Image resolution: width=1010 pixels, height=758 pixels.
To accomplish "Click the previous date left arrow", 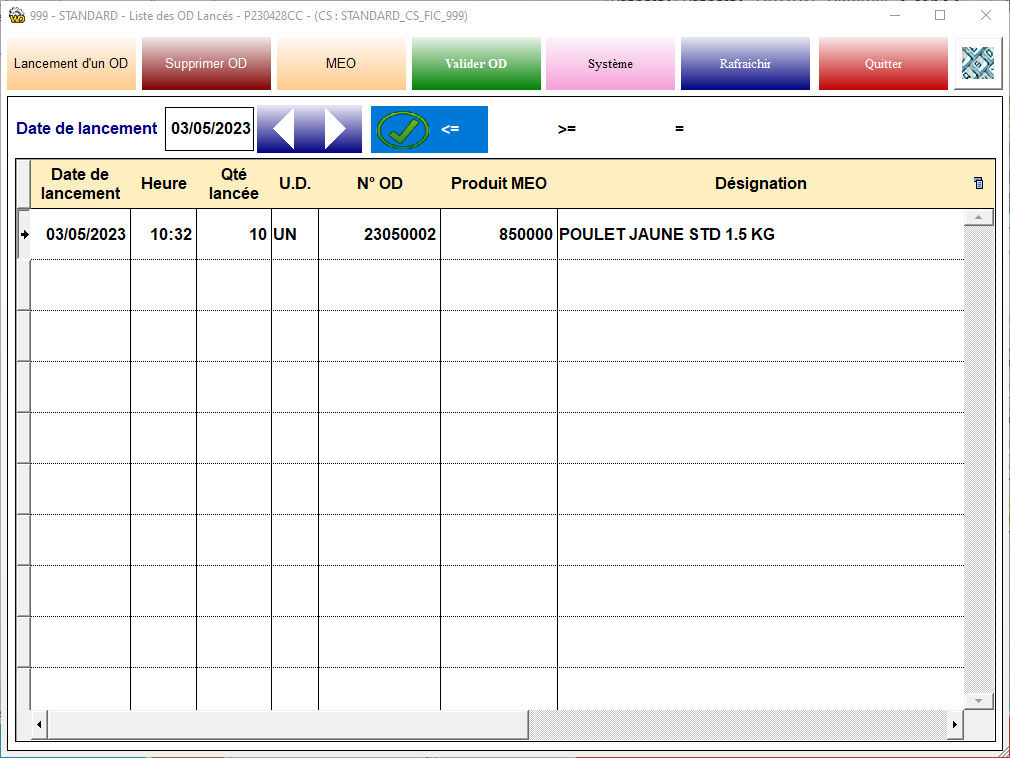I will coord(283,129).
